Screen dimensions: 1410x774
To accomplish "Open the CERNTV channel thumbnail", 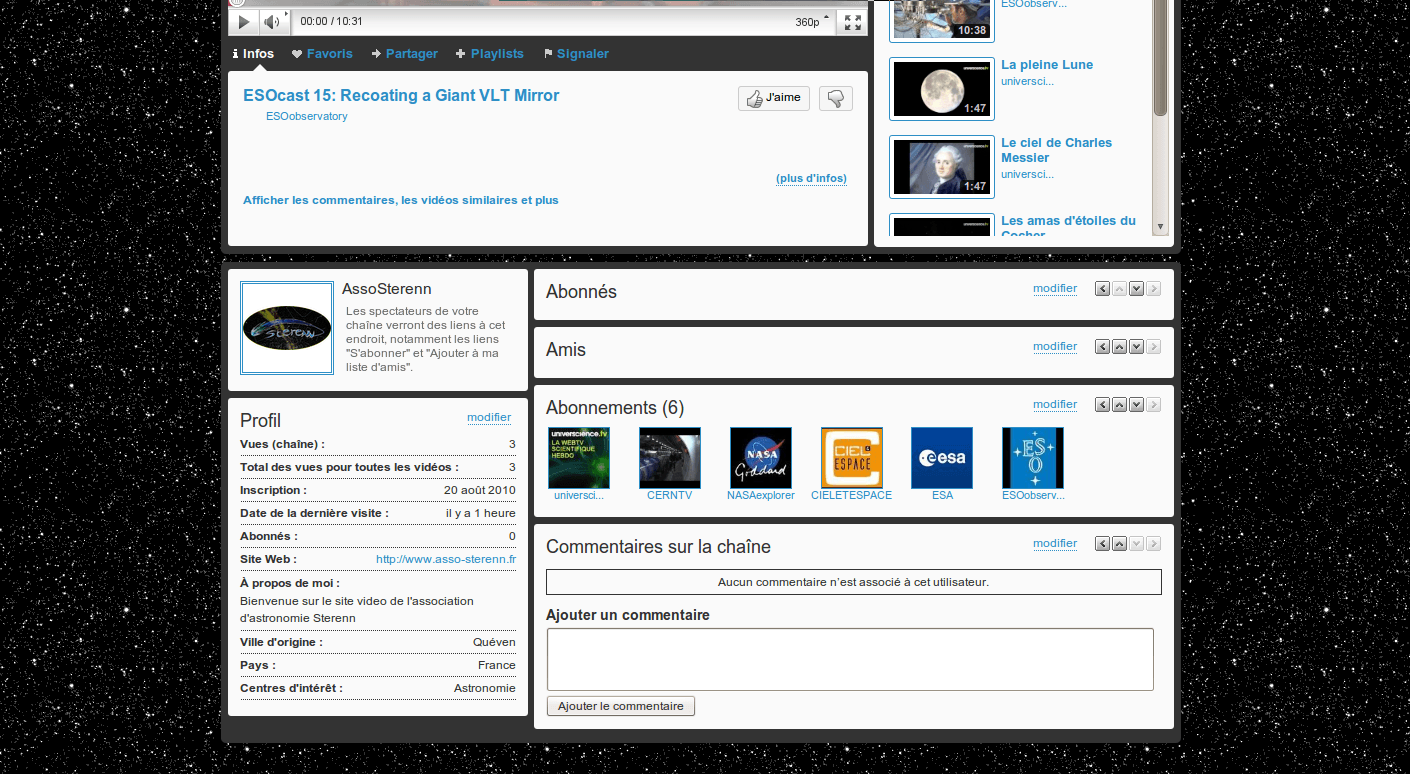I will coord(669,458).
